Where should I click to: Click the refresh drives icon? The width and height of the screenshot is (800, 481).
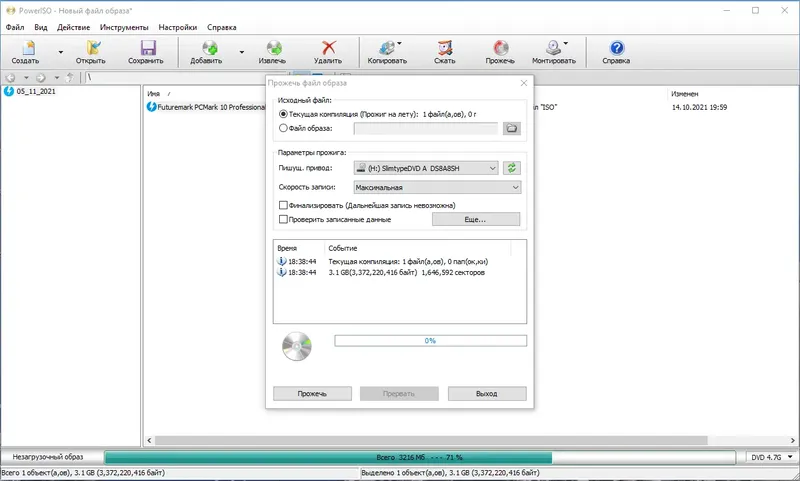512,168
